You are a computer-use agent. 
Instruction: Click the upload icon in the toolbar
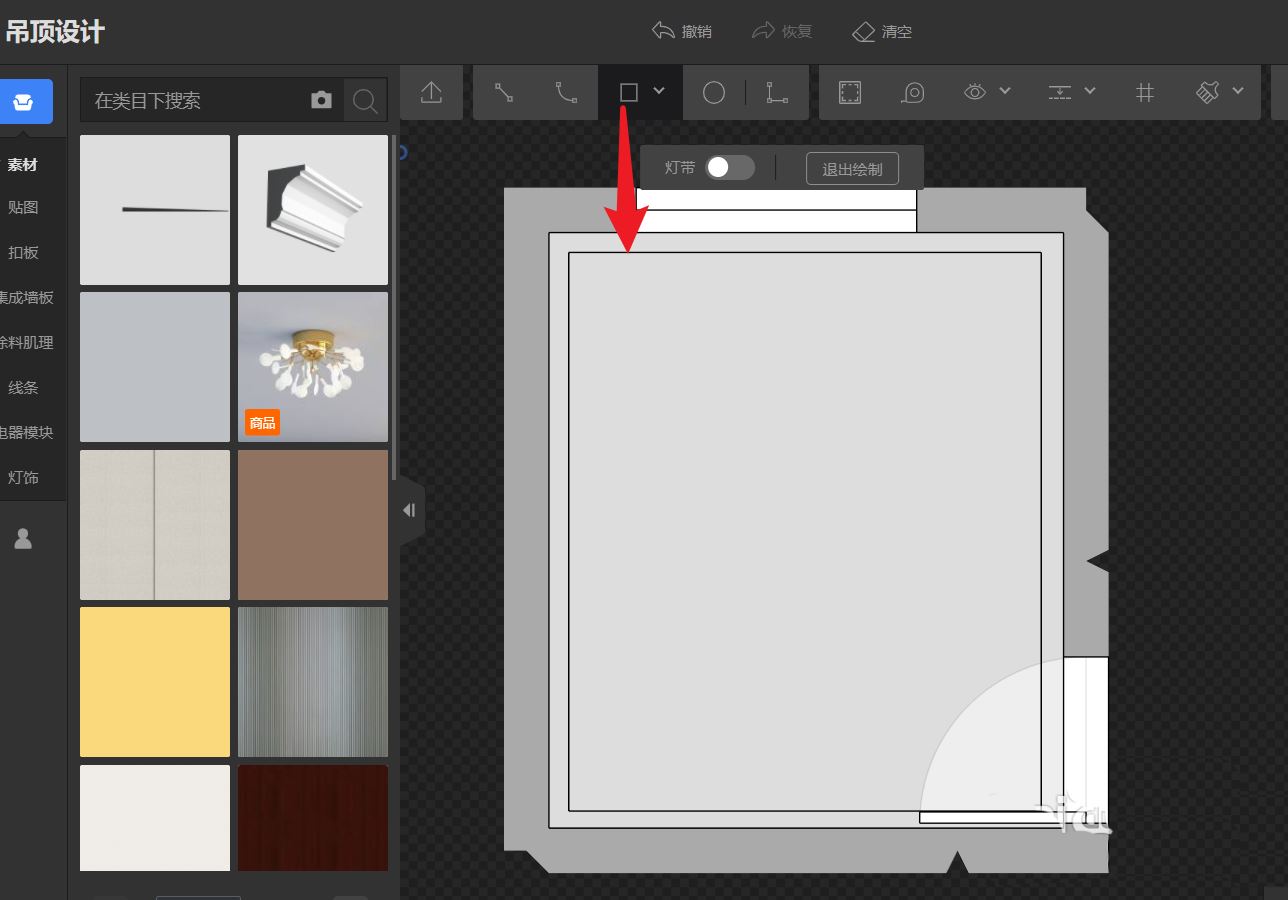pyautogui.click(x=431, y=93)
